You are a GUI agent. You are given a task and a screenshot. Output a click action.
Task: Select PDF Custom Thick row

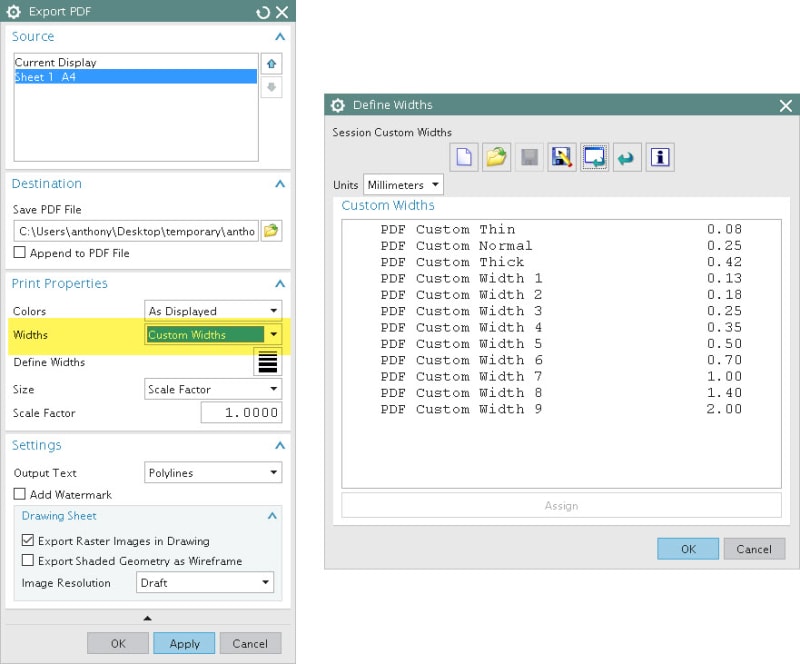pyautogui.click(x=561, y=262)
